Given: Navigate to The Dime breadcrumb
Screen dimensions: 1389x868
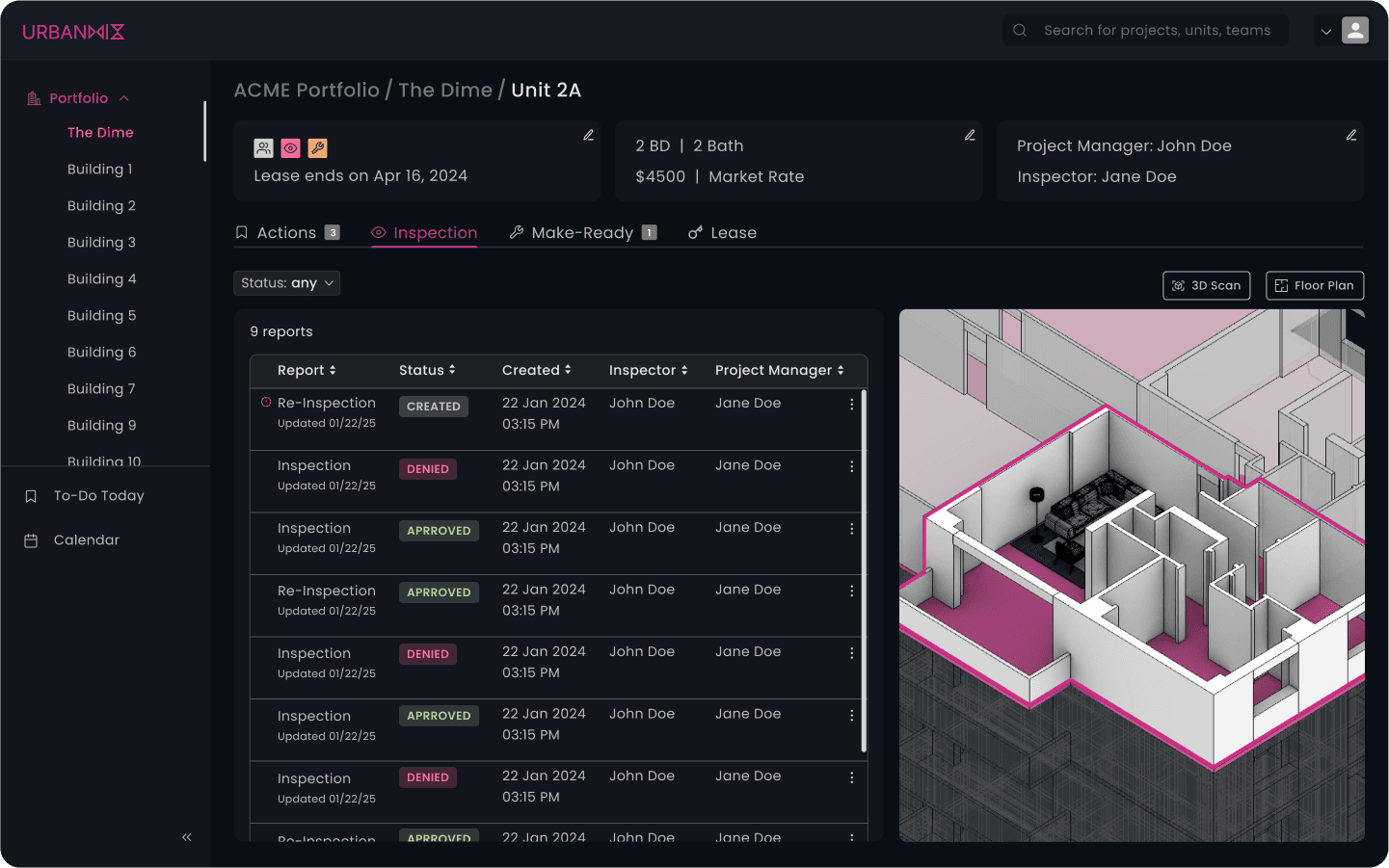Looking at the screenshot, I should (x=445, y=91).
